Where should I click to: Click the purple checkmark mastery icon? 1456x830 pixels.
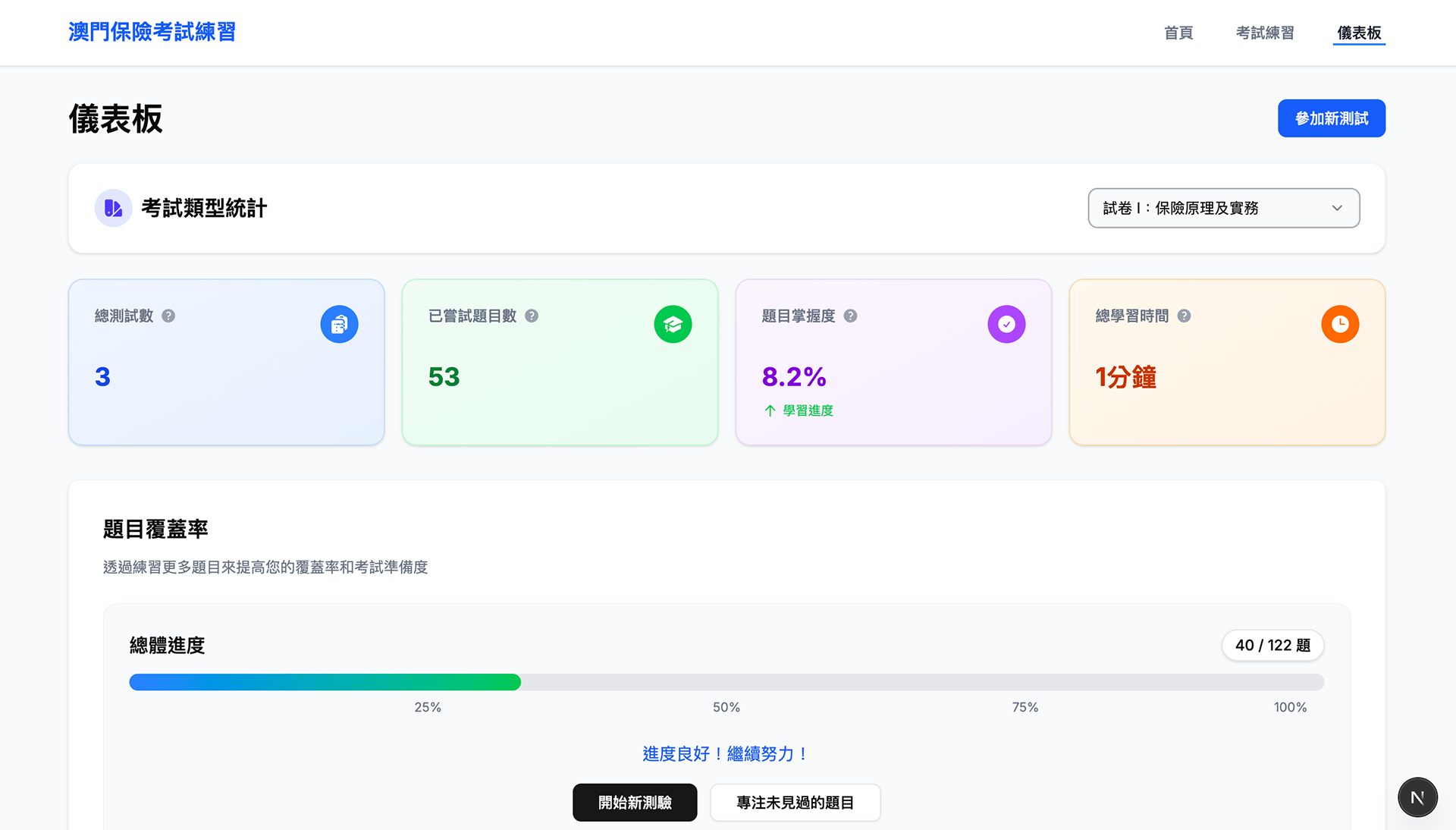pyautogui.click(x=1006, y=325)
